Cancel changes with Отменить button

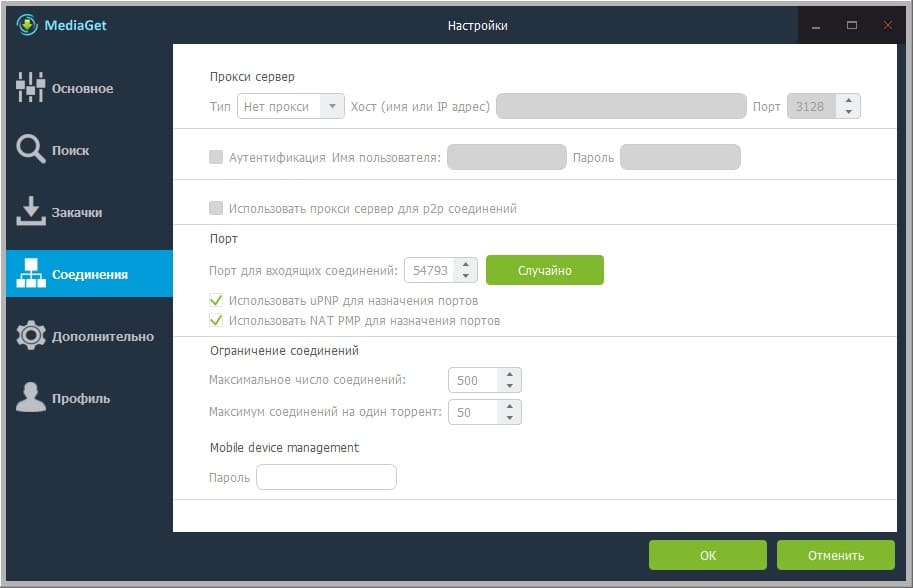click(x=836, y=555)
